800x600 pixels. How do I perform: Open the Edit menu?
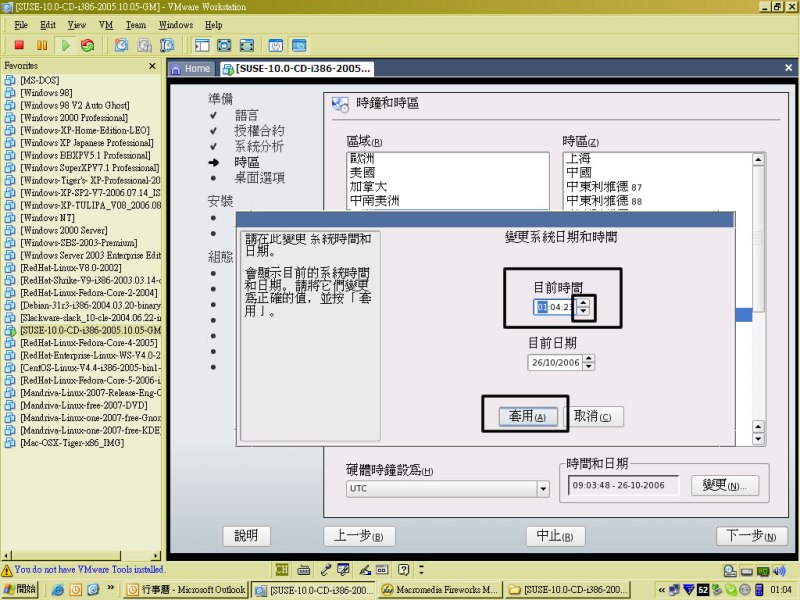tap(48, 25)
